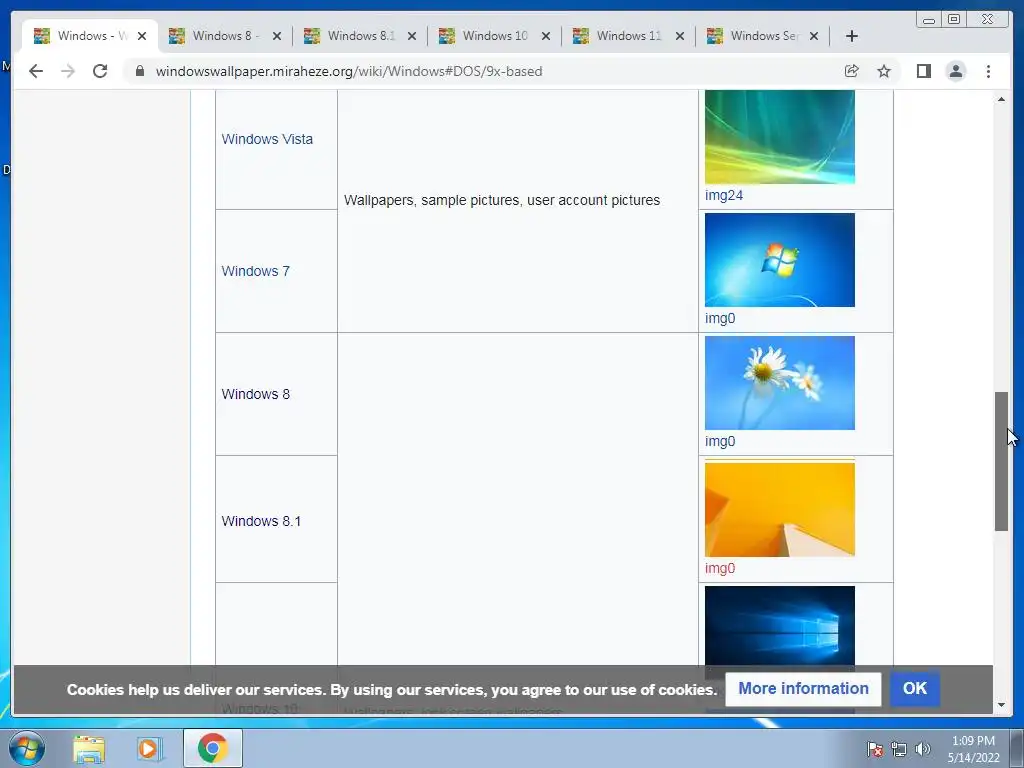Click the scrollbar up arrow
Viewport: 1024px width, 768px height.
tap(1001, 99)
